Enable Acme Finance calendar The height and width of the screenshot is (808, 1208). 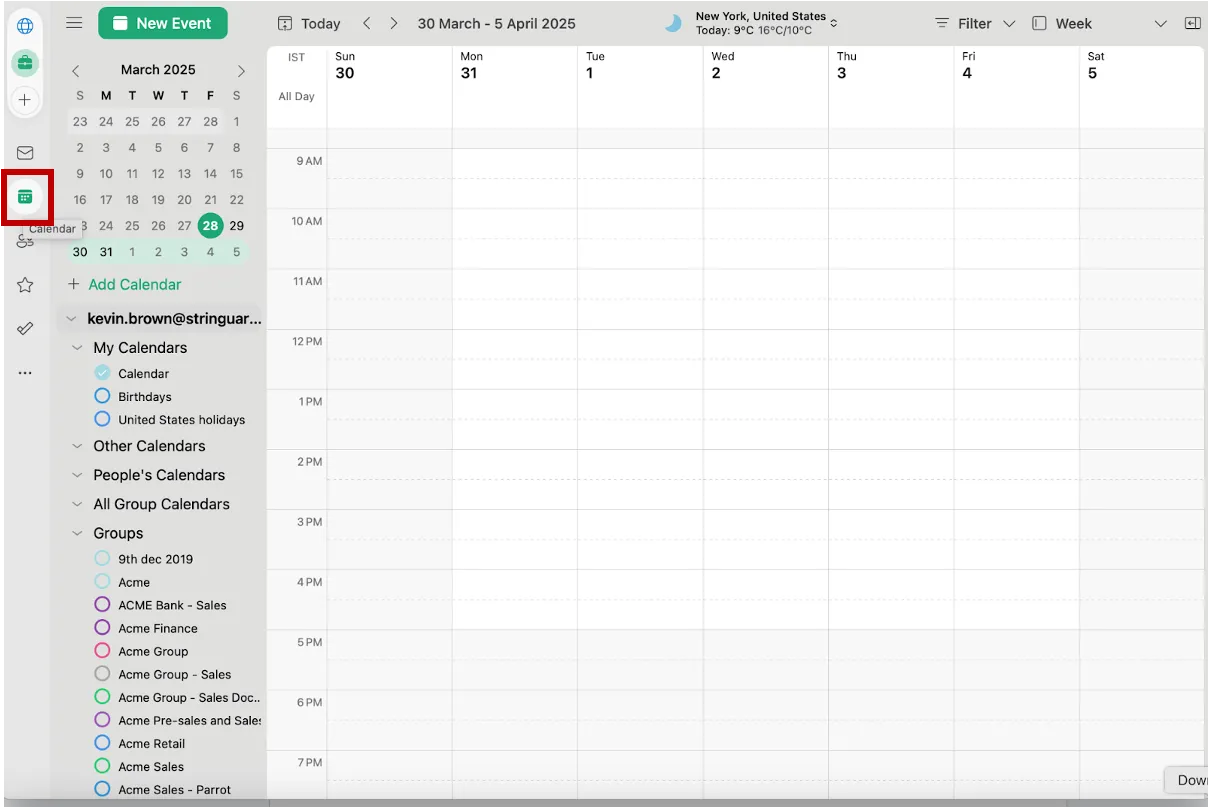102,627
